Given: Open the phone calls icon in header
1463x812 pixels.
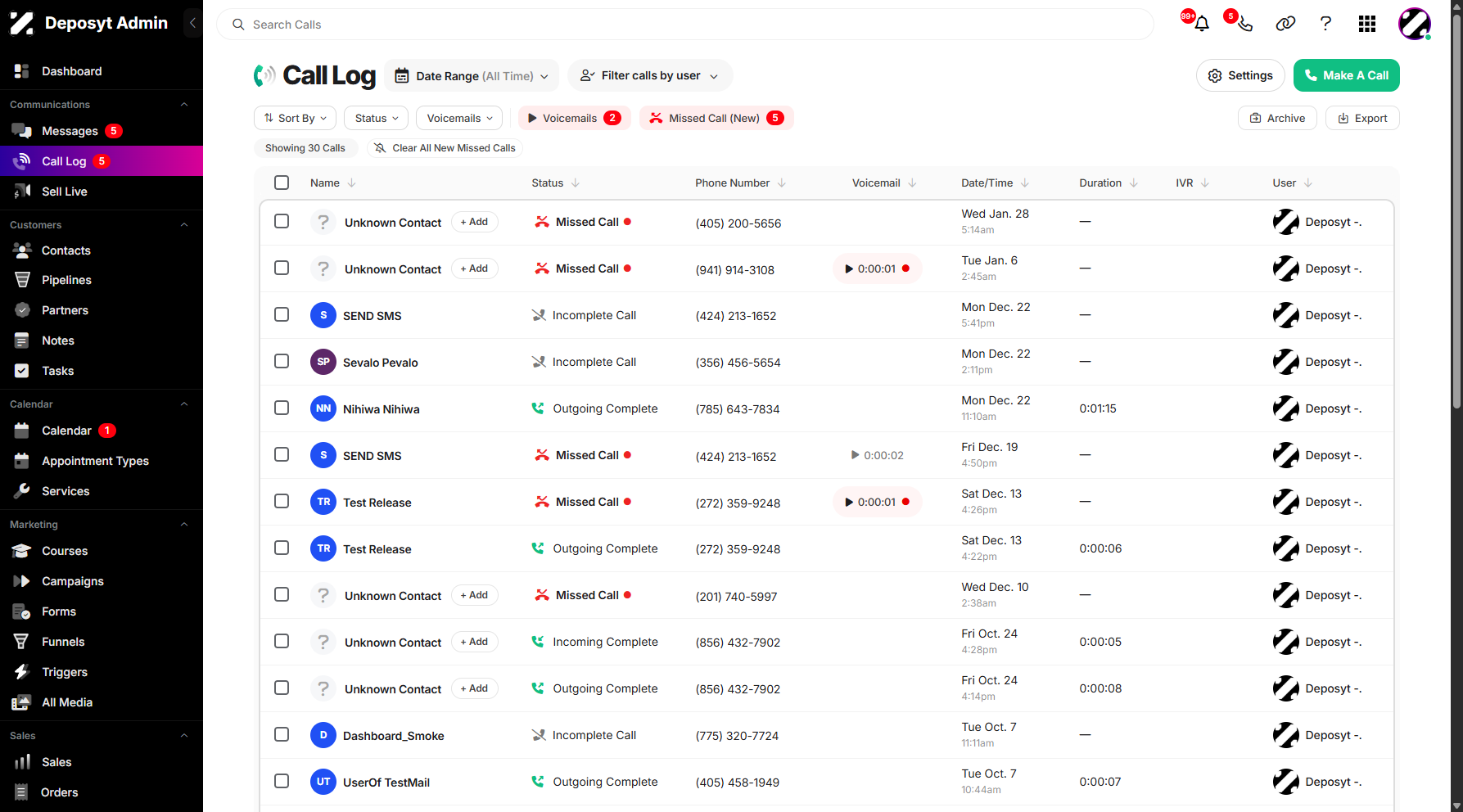Looking at the screenshot, I should 1244,24.
